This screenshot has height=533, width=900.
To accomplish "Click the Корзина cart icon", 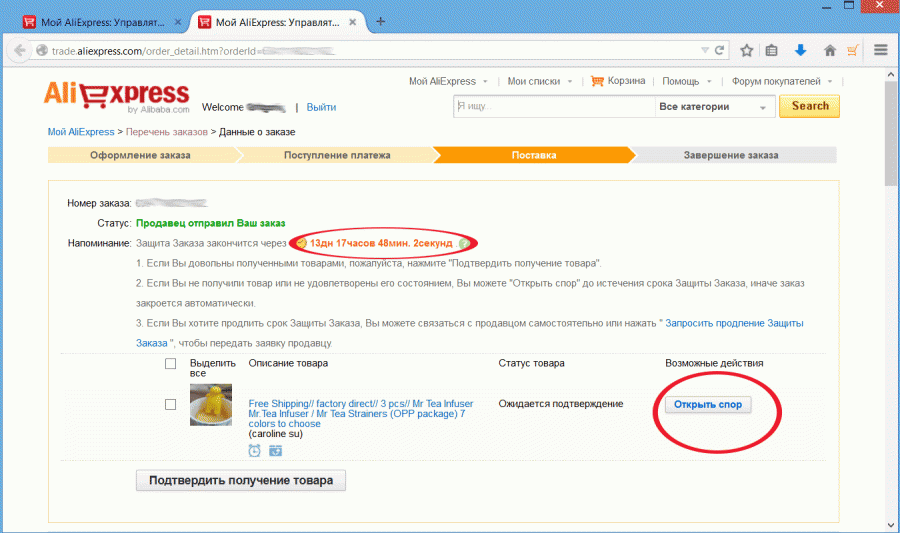I will tap(598, 81).
